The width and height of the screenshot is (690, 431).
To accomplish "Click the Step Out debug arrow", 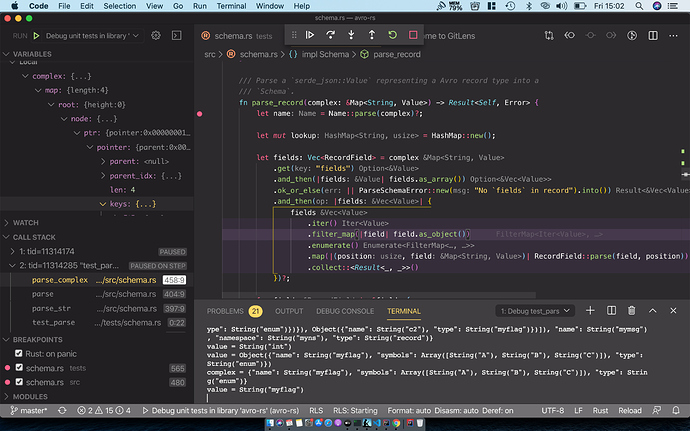I will coord(372,35).
